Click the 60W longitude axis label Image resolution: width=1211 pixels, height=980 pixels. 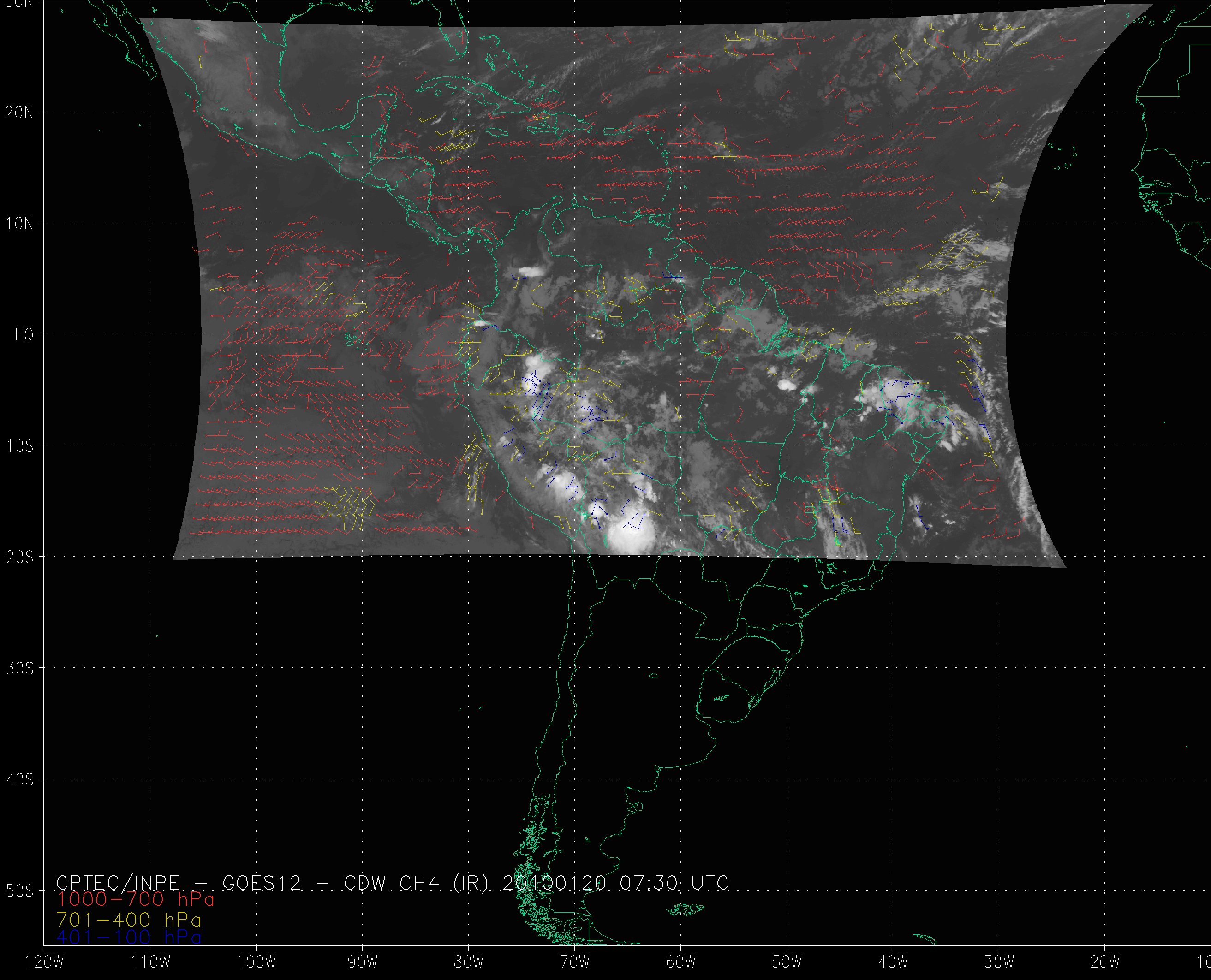click(x=681, y=962)
